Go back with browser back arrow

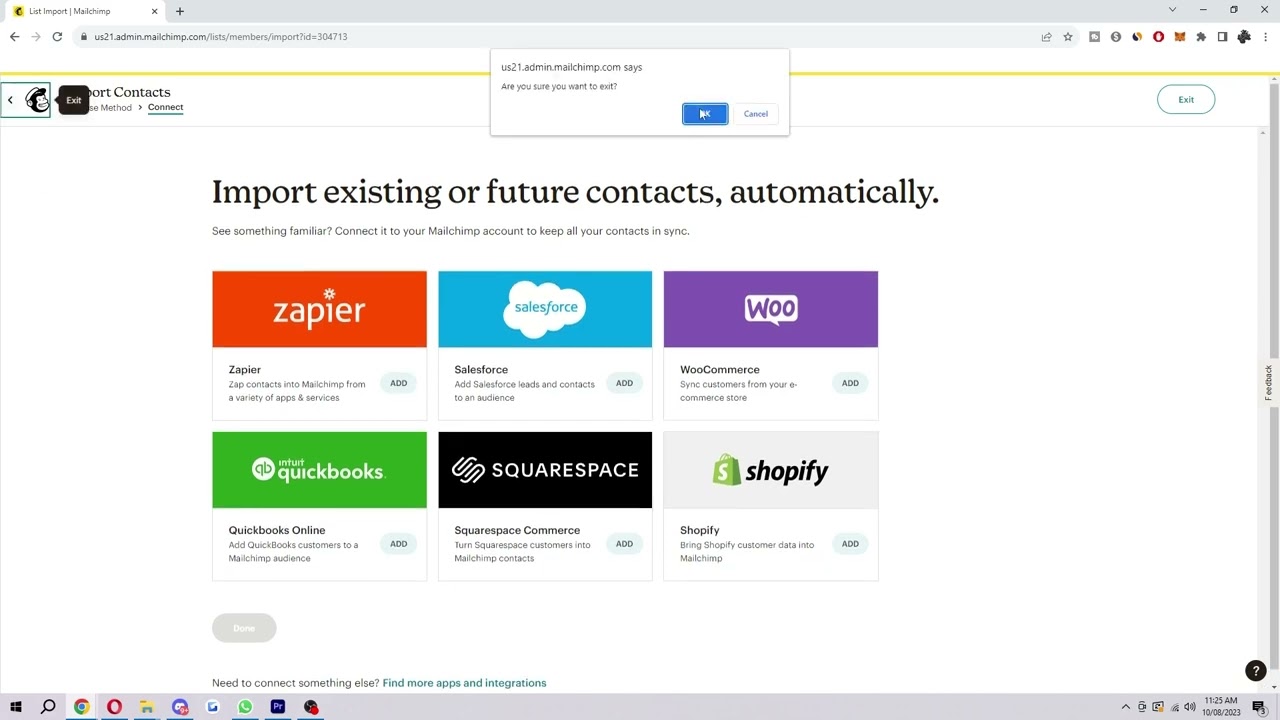[14, 37]
